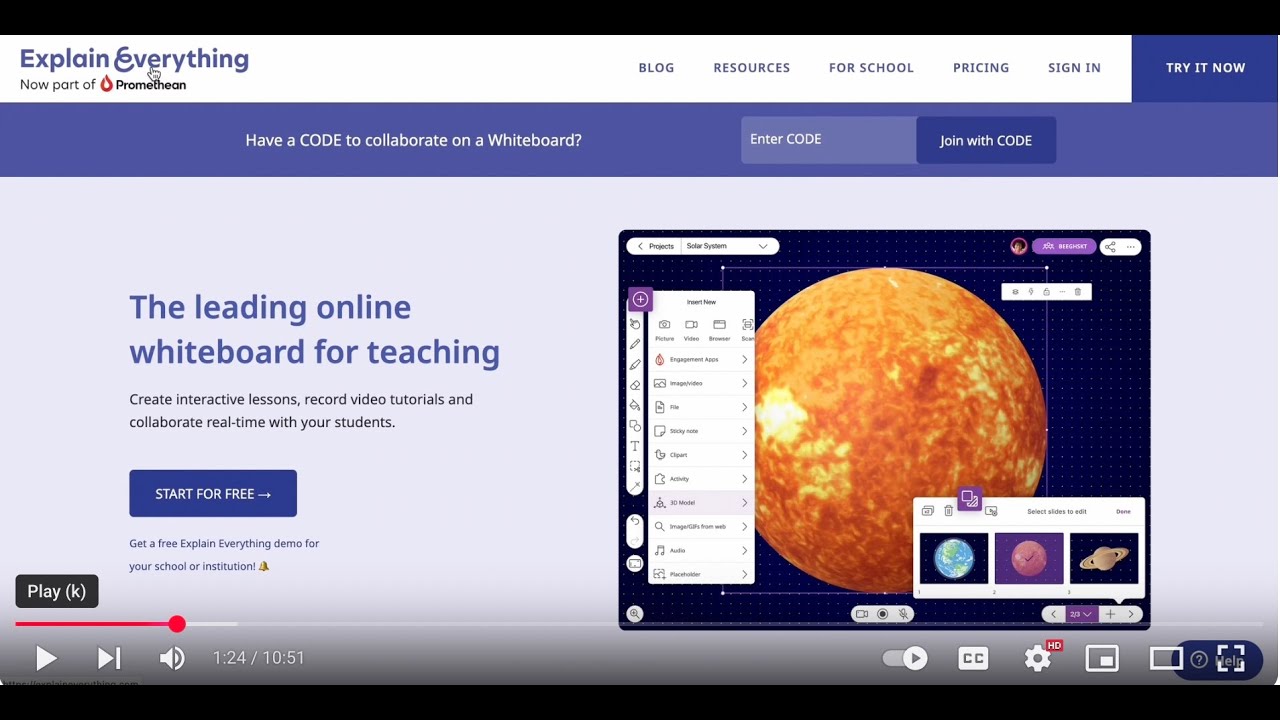Mute the video volume
1280x720 pixels.
pyautogui.click(x=172, y=658)
